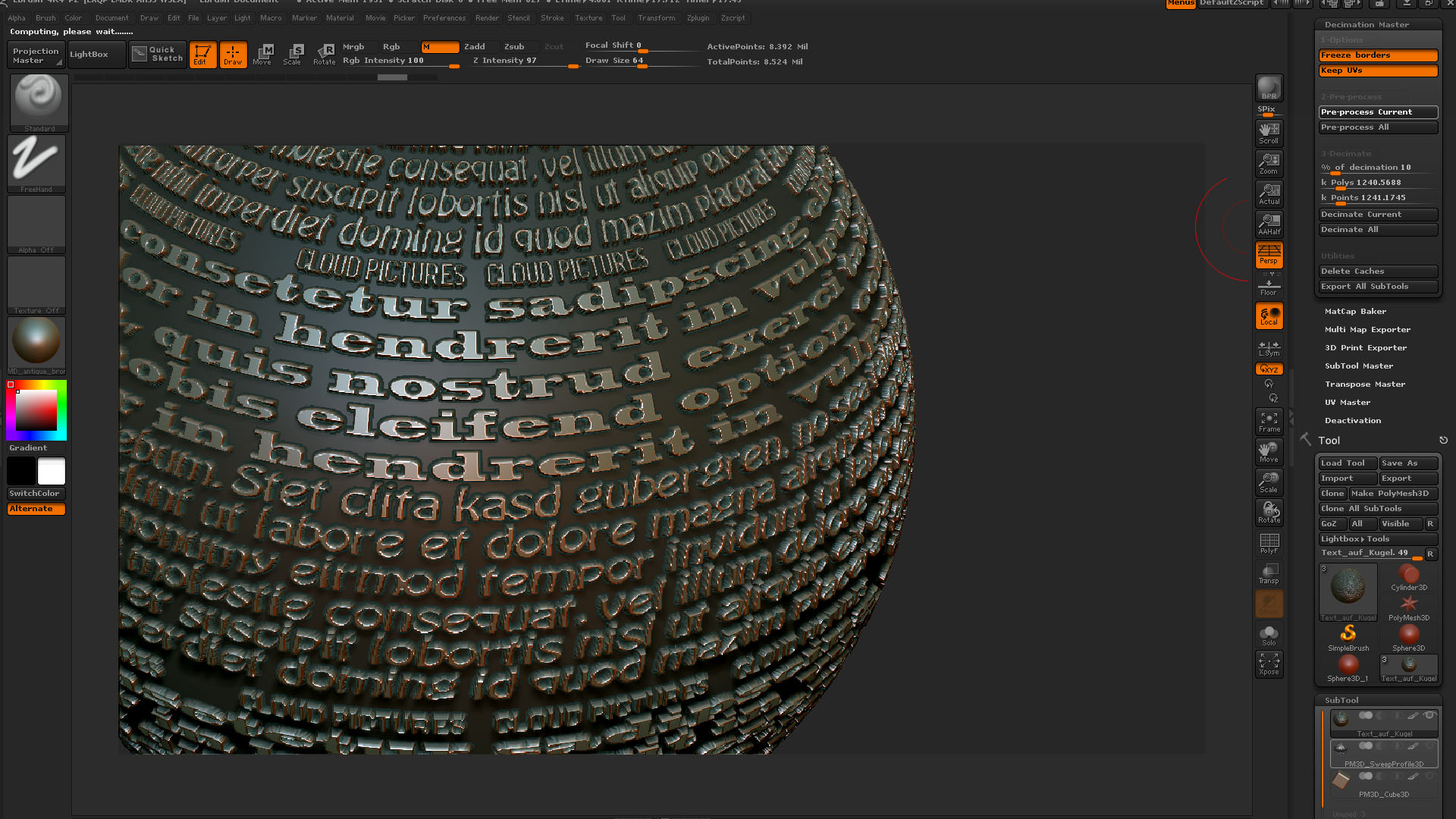Open the Standard brush picker

tap(39, 103)
